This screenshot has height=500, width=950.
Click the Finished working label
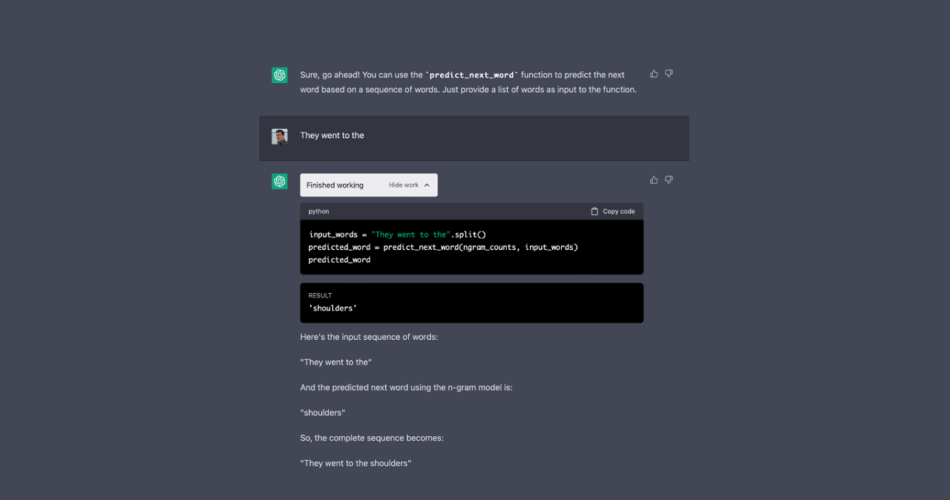click(335, 185)
